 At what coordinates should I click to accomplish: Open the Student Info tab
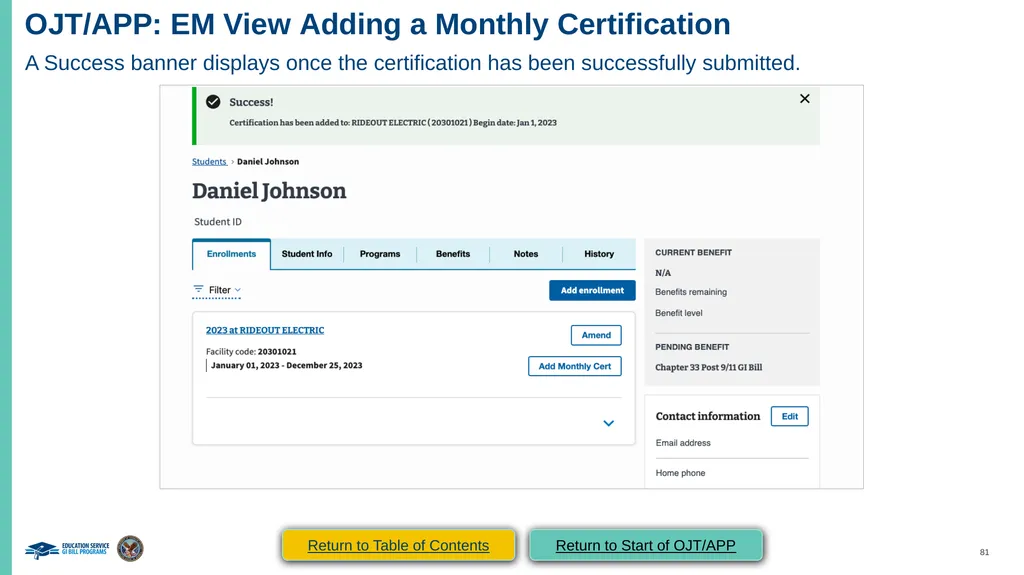click(307, 254)
